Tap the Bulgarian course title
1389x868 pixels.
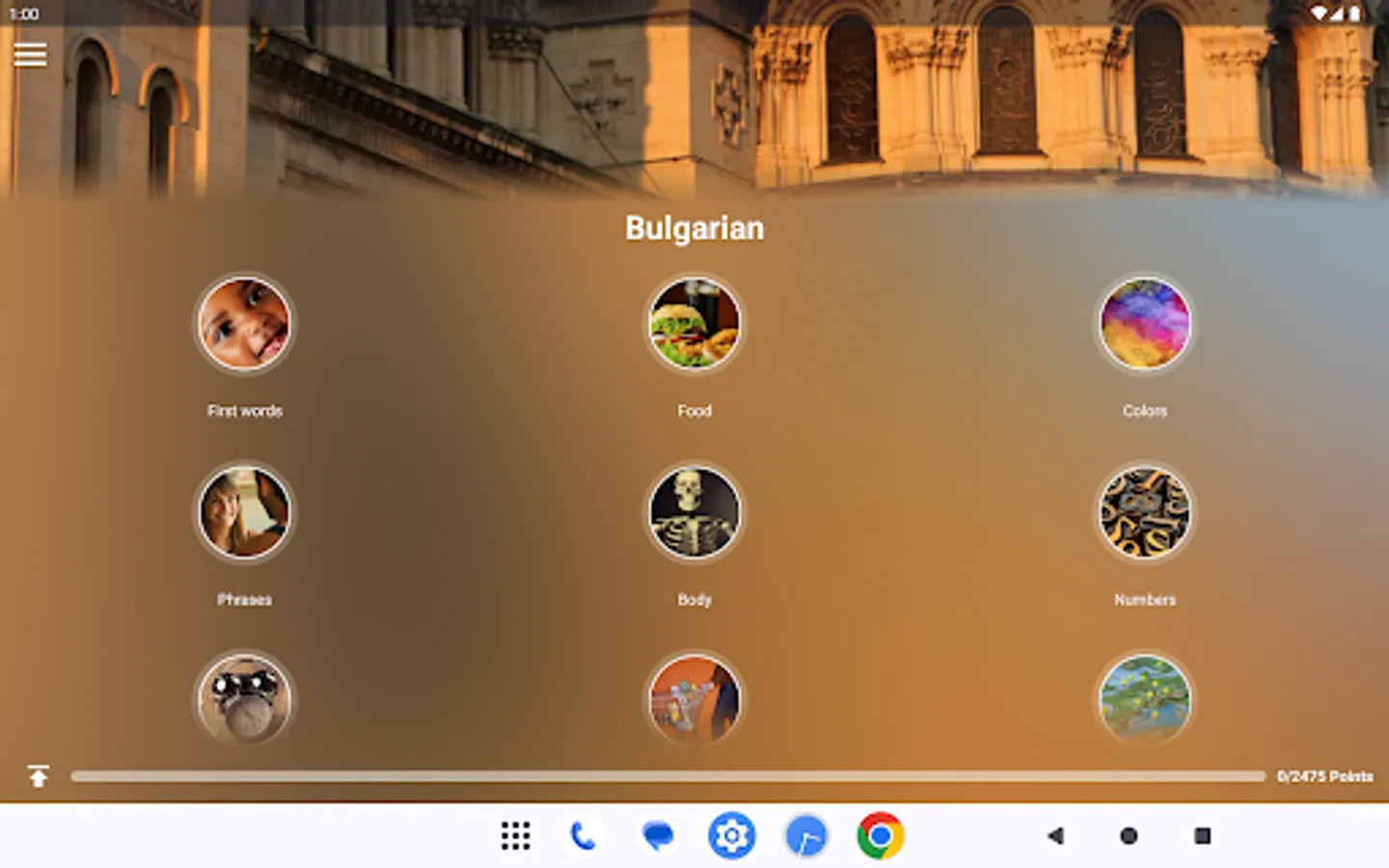(694, 228)
